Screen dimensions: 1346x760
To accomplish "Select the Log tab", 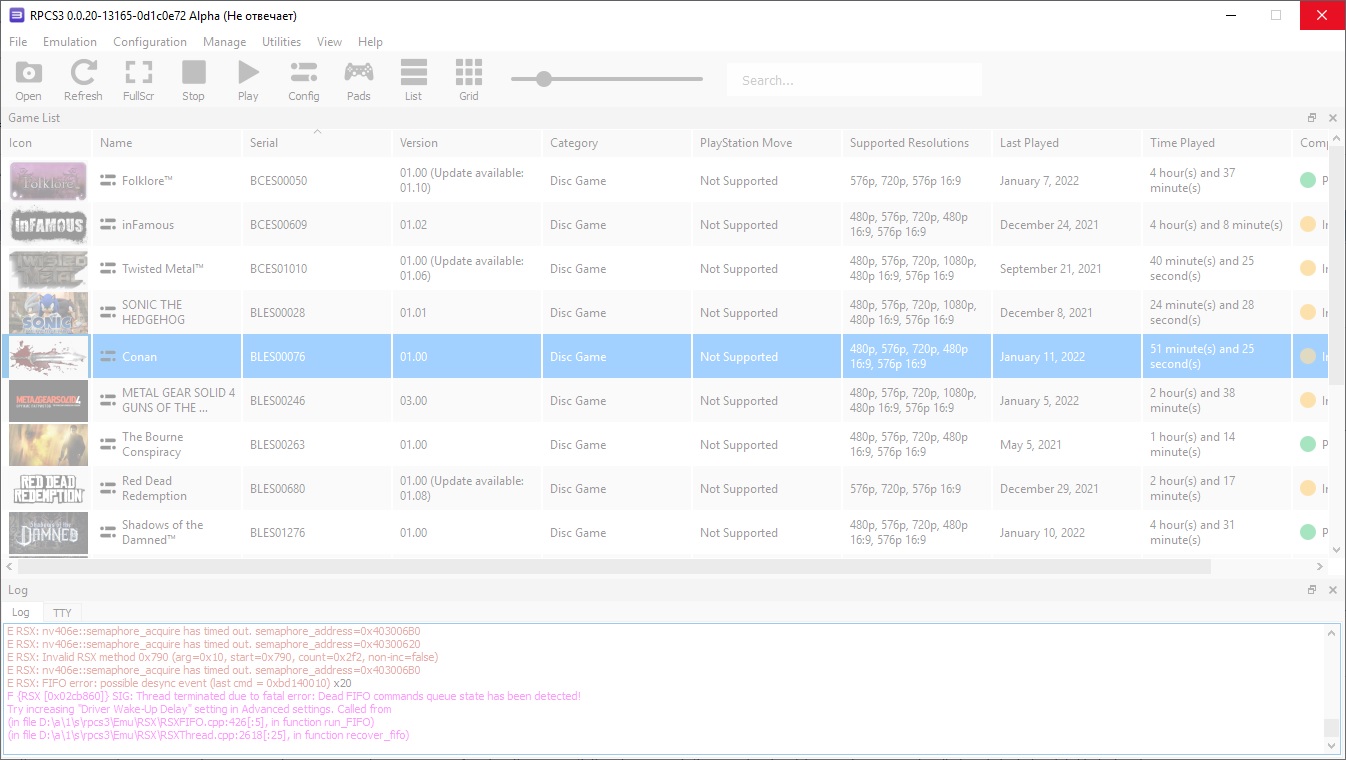I will point(21,612).
